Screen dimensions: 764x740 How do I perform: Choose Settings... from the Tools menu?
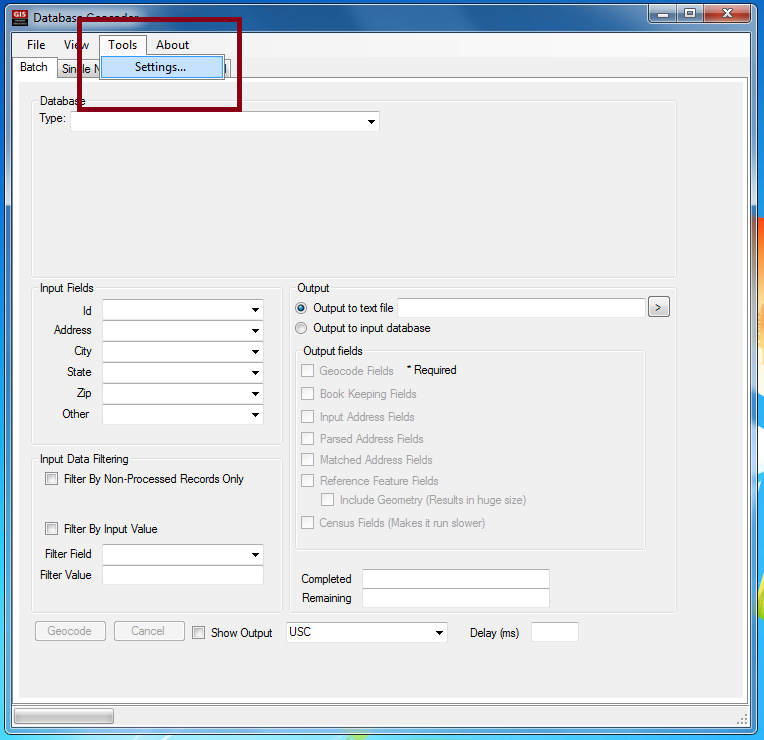pos(160,67)
